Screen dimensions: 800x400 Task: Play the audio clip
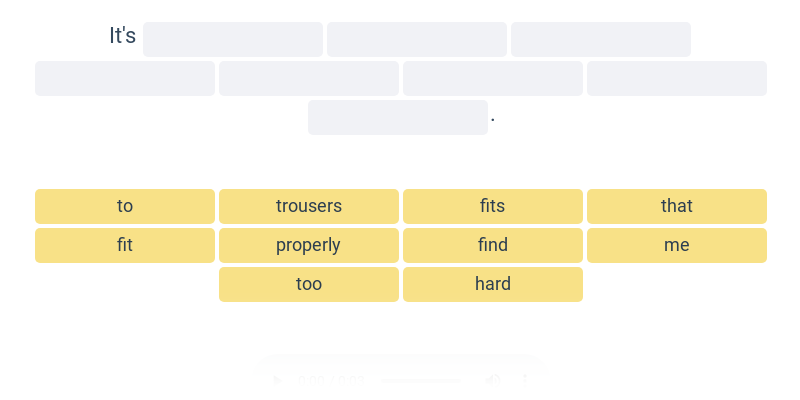[x=277, y=380]
